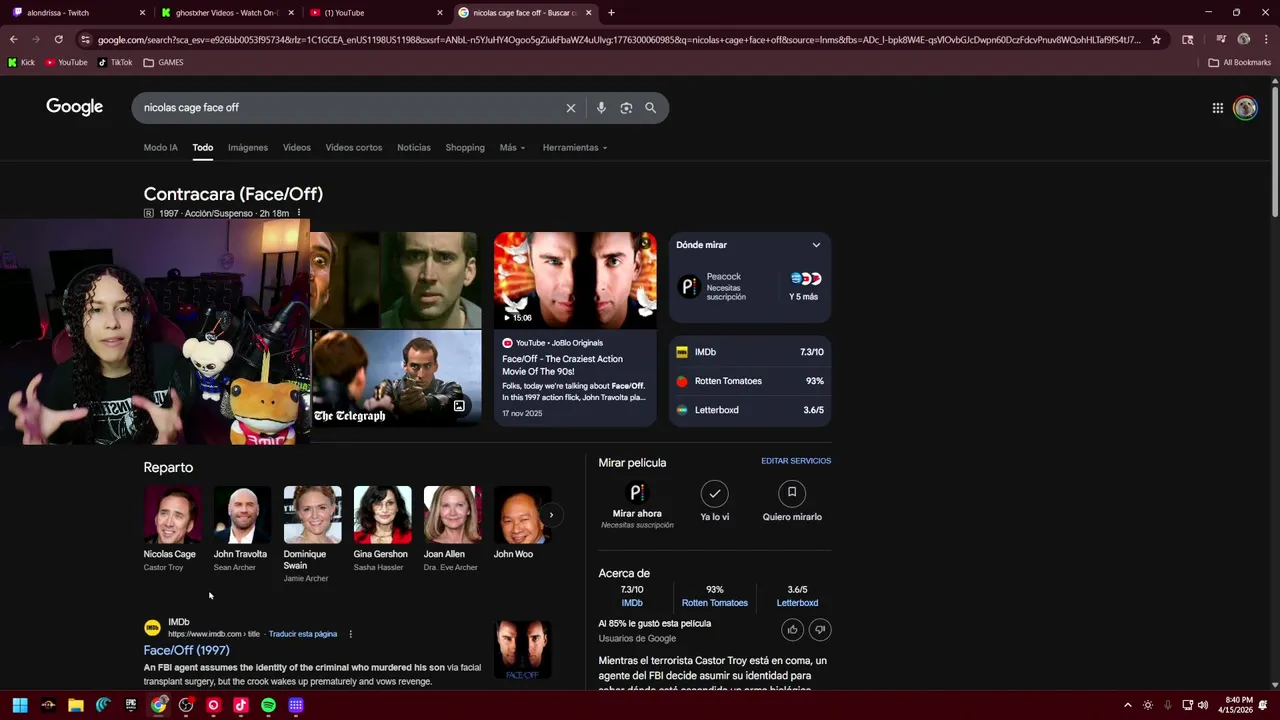
Task: Open the Google apps grid
Action: [1218, 108]
